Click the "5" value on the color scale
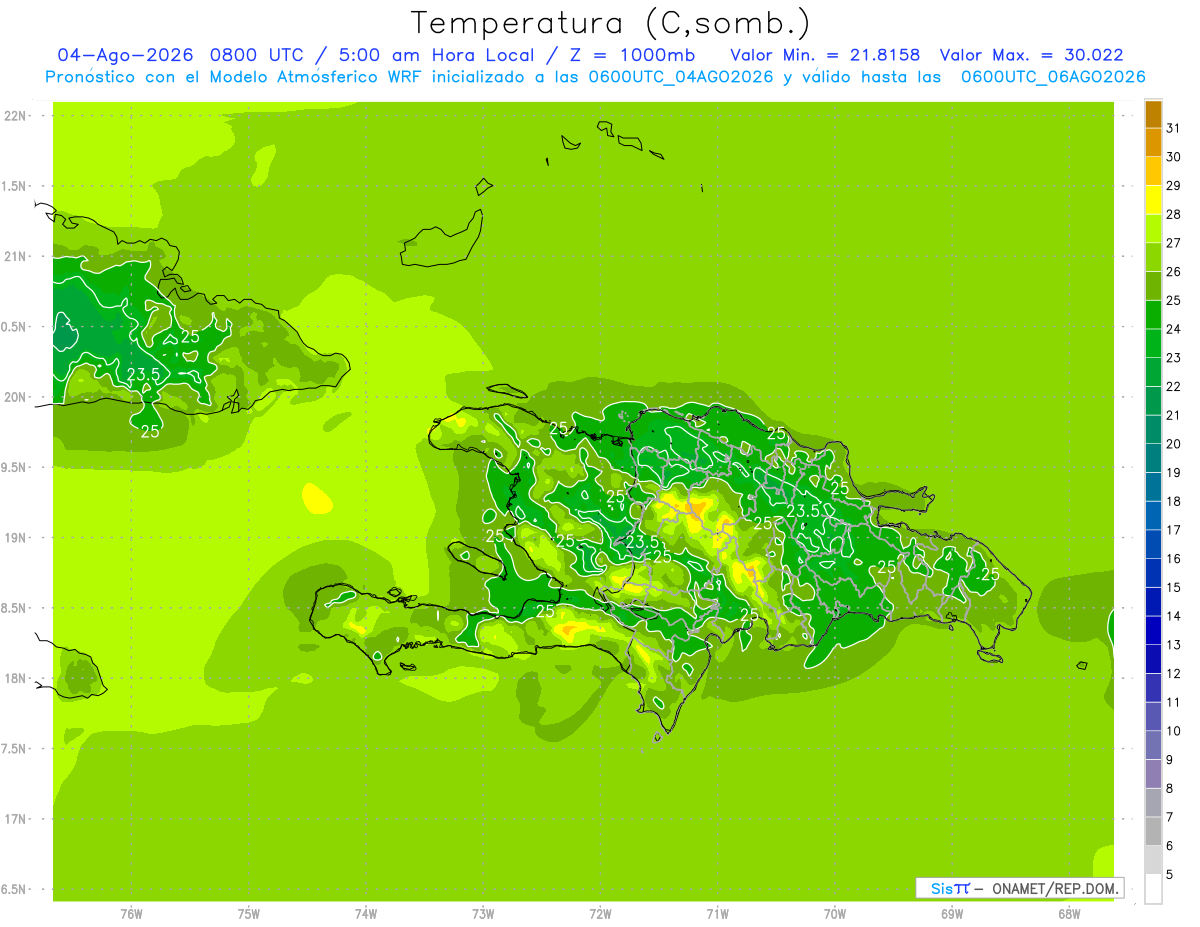The width and height of the screenshot is (1200, 927). [x=1171, y=875]
